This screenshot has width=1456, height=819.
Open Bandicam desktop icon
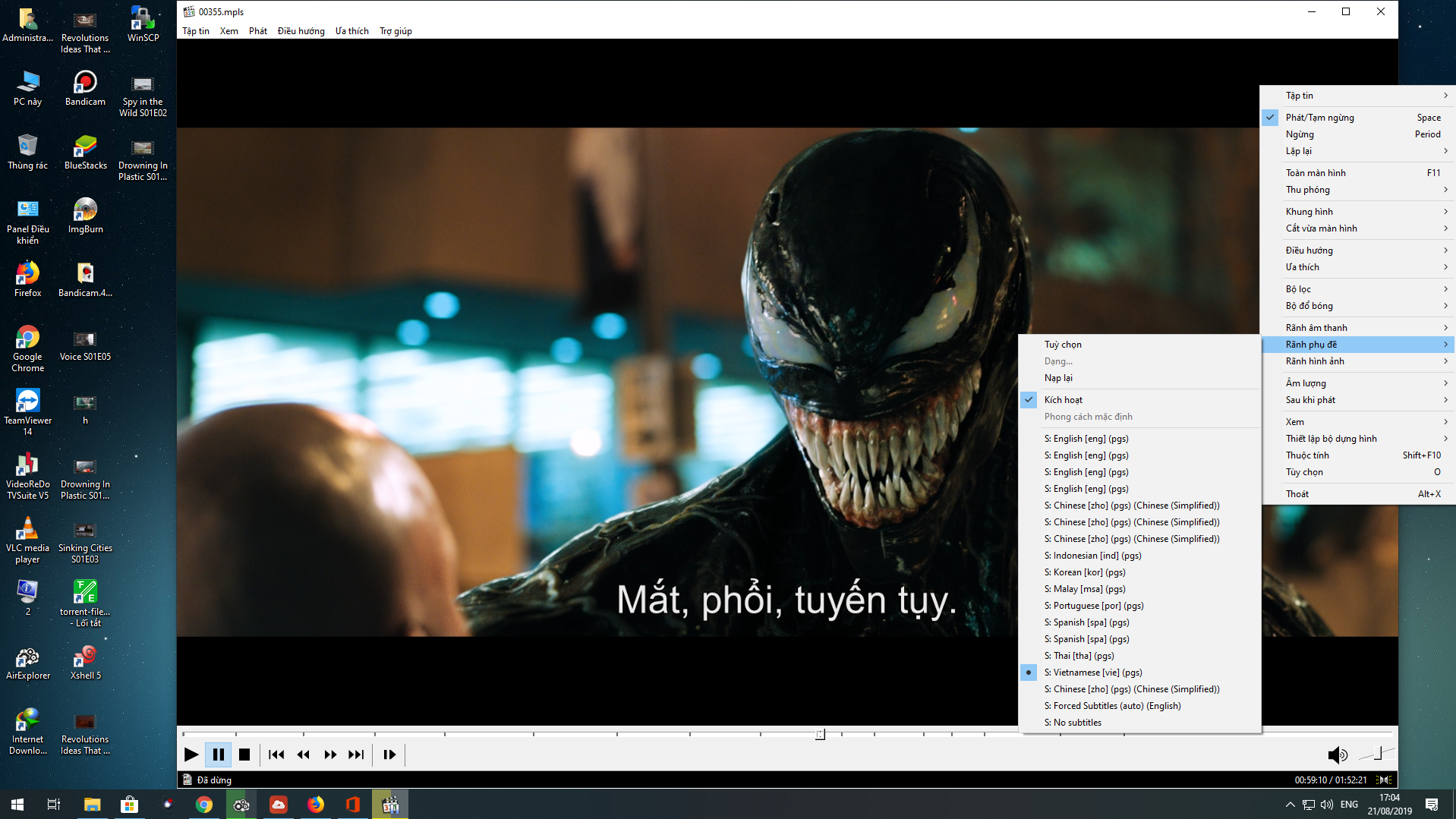coord(85,89)
